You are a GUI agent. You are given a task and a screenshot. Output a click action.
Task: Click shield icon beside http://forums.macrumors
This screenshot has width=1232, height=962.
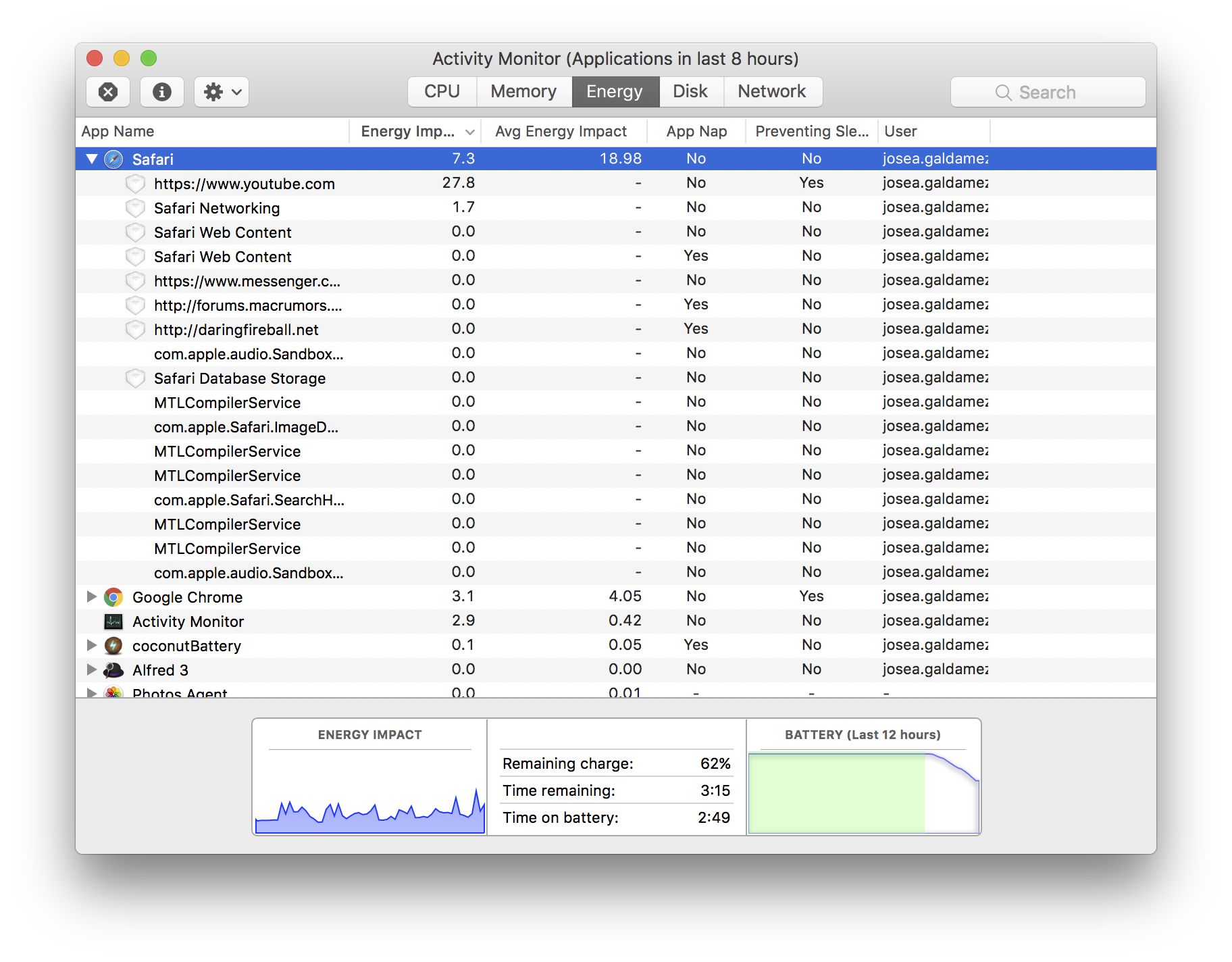tap(136, 305)
